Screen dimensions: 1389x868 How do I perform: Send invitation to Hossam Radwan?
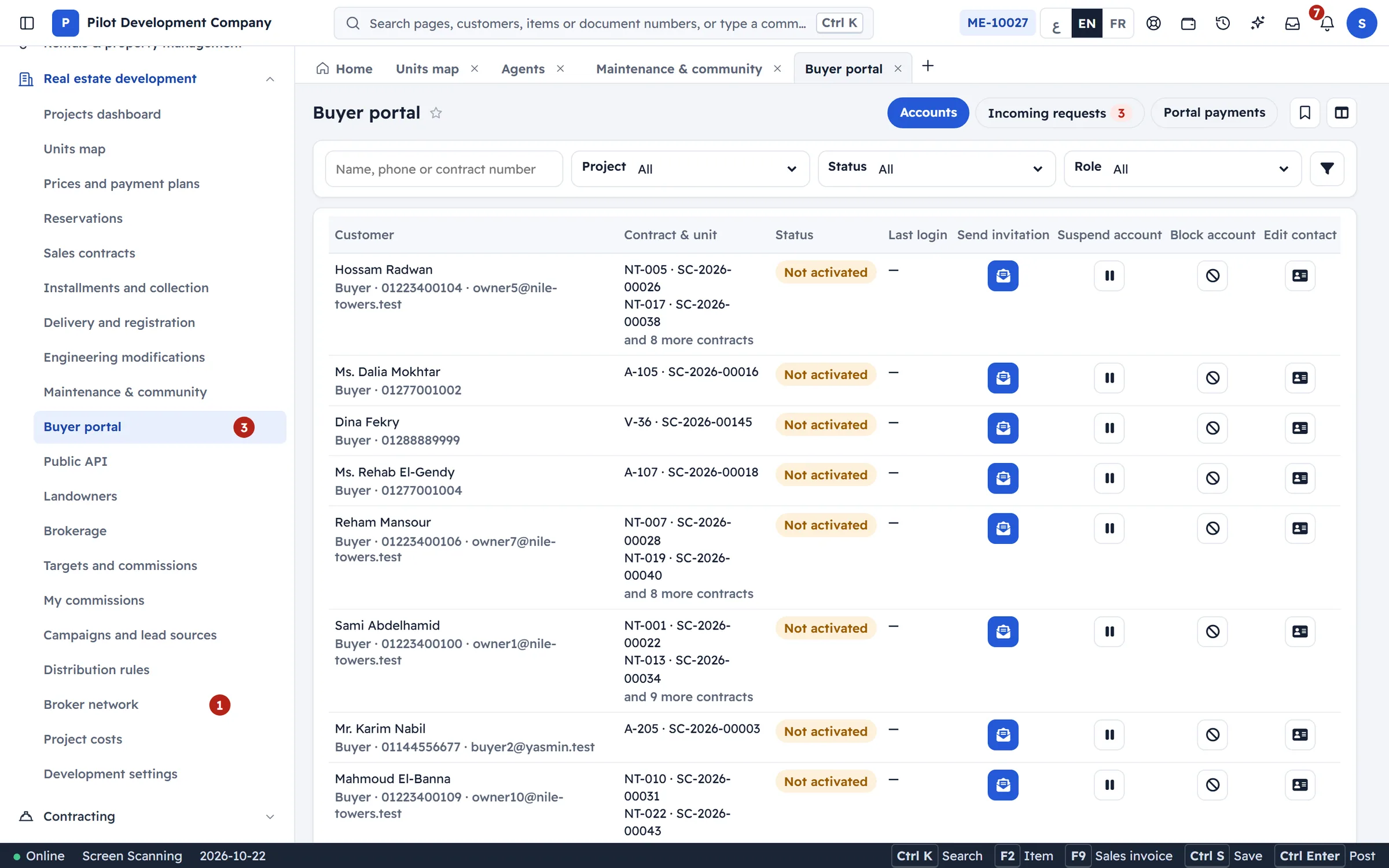(x=1002, y=275)
